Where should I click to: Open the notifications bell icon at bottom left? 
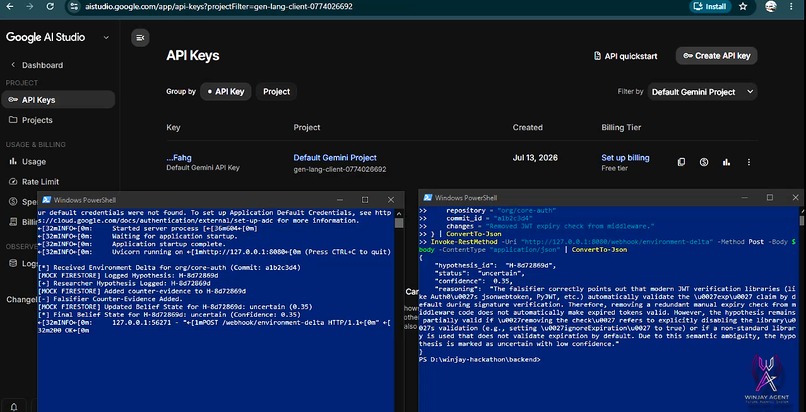[x=14, y=406]
